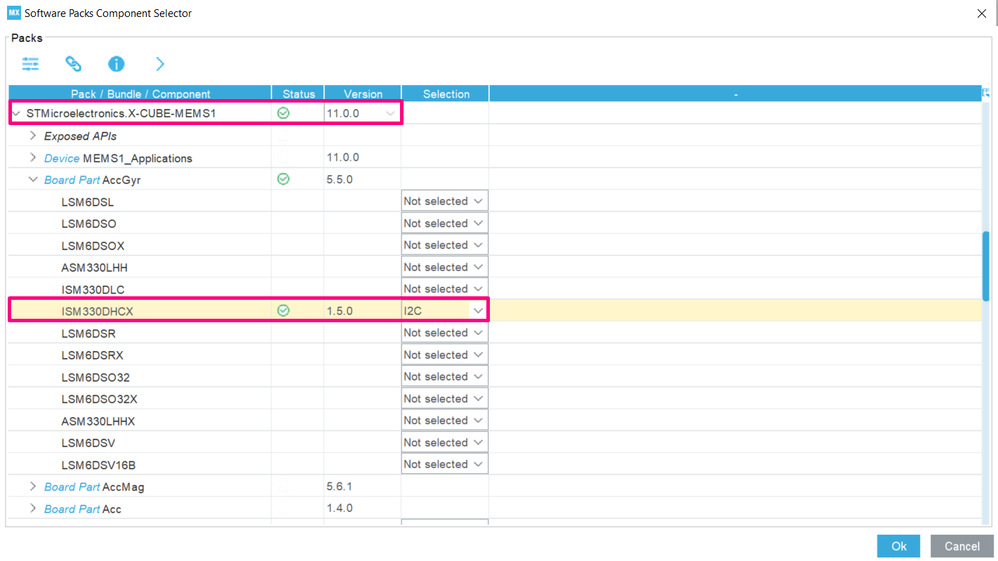Click the STM32CubeMX logo in title bar
The image size is (998, 561).
[13, 13]
